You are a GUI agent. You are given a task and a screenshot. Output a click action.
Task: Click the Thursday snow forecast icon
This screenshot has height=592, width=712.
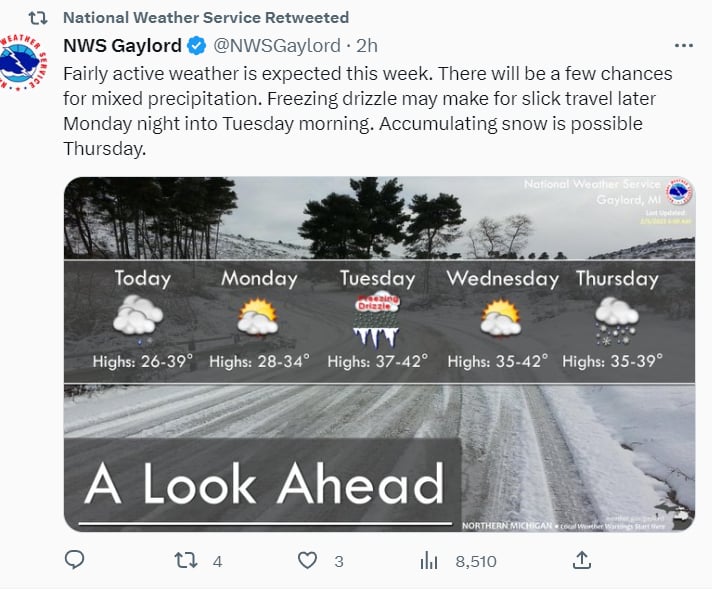(616, 321)
